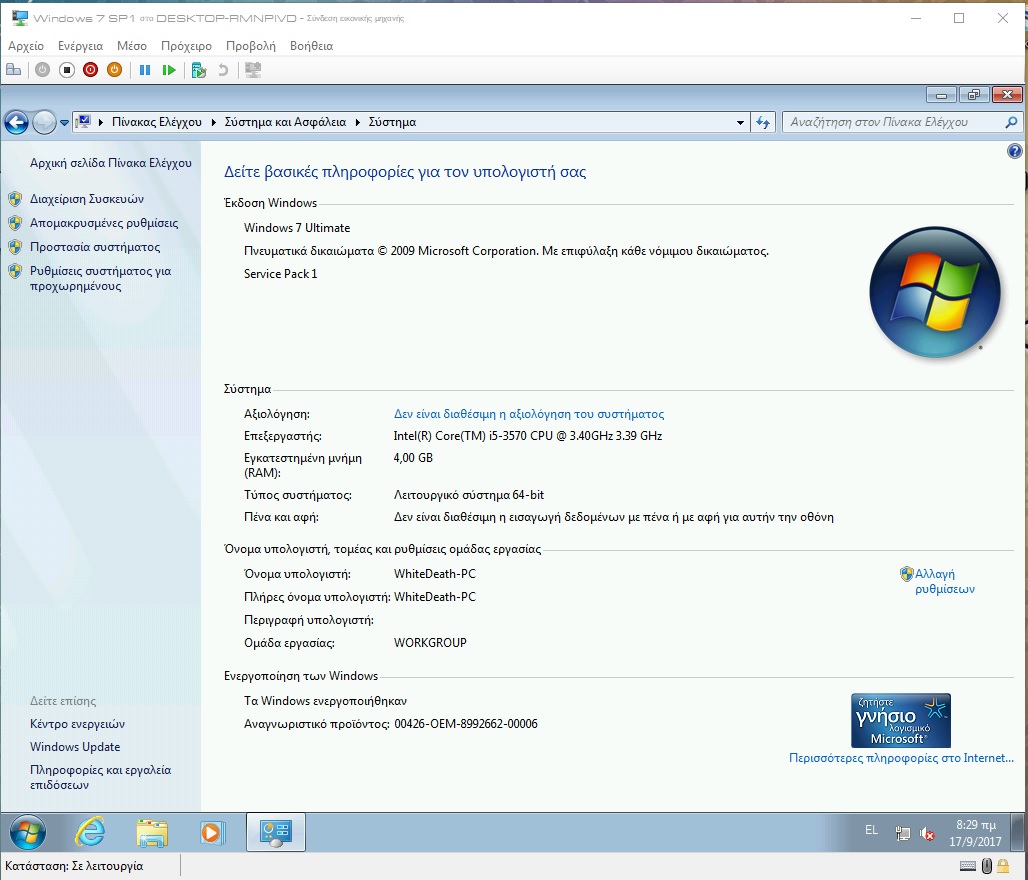Create a checkpoint with toolbar icon

[199, 70]
